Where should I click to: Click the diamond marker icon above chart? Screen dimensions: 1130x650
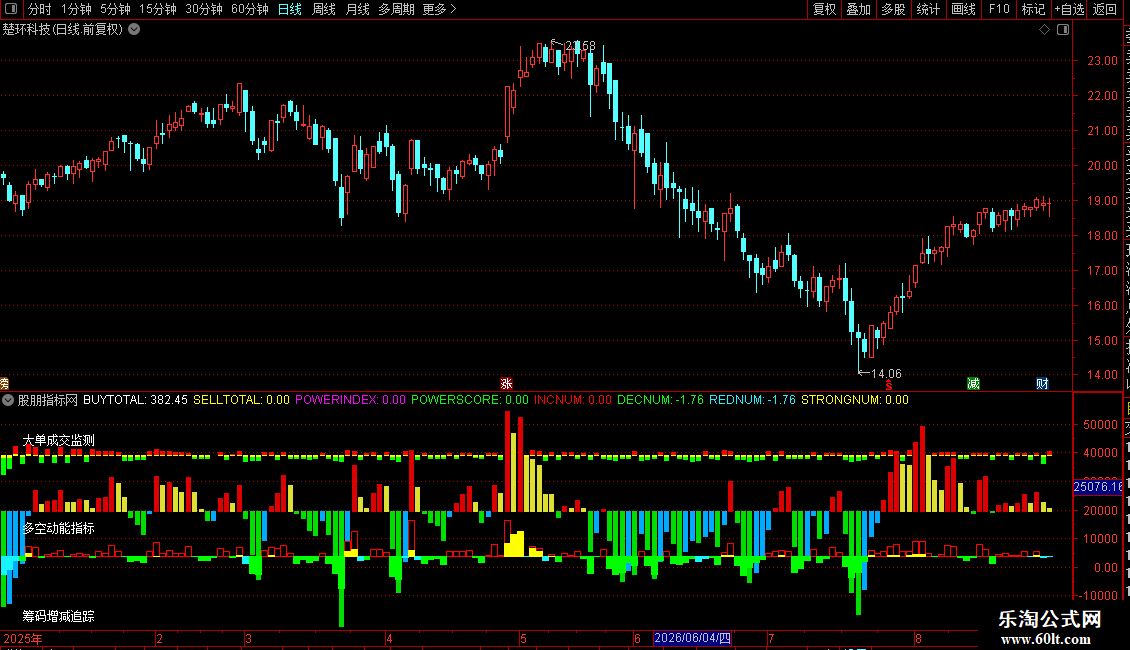[x=1044, y=30]
